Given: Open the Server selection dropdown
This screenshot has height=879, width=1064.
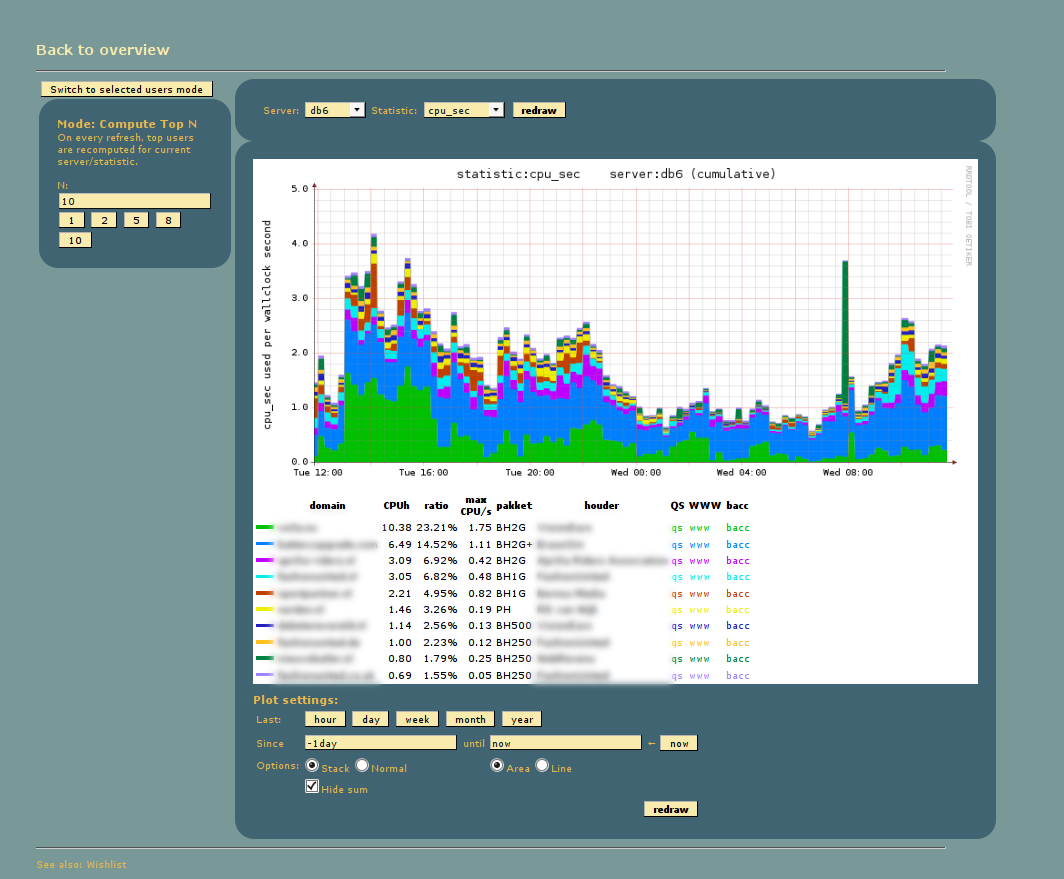Looking at the screenshot, I should [x=334, y=110].
